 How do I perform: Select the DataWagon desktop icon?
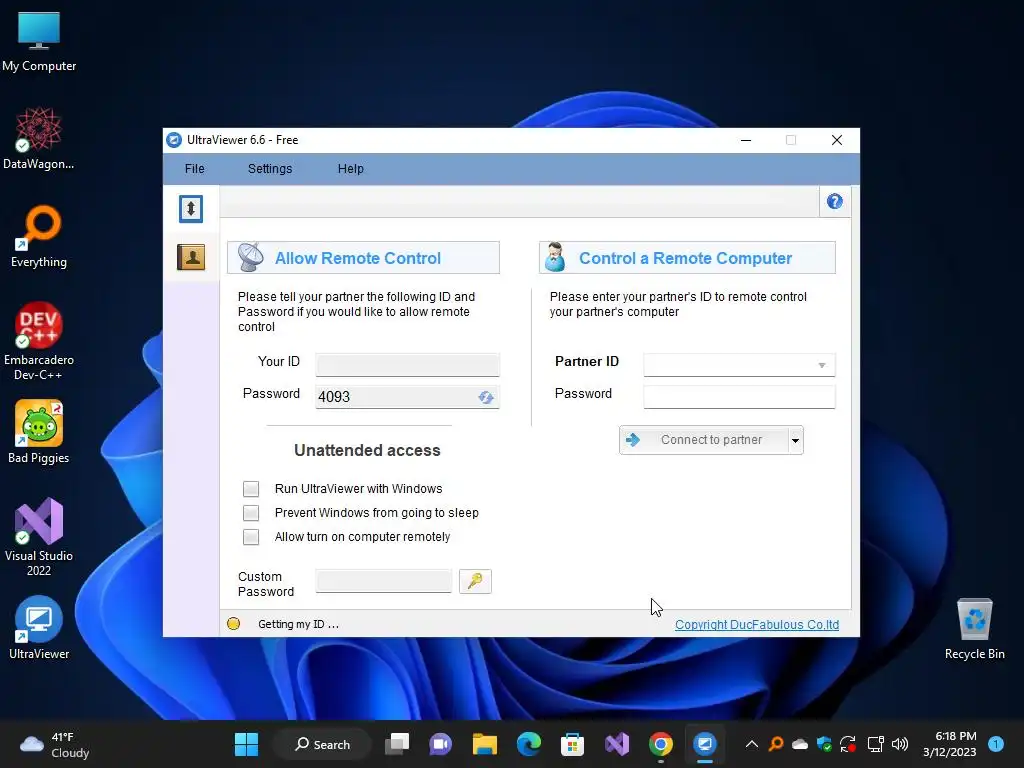click(x=39, y=138)
